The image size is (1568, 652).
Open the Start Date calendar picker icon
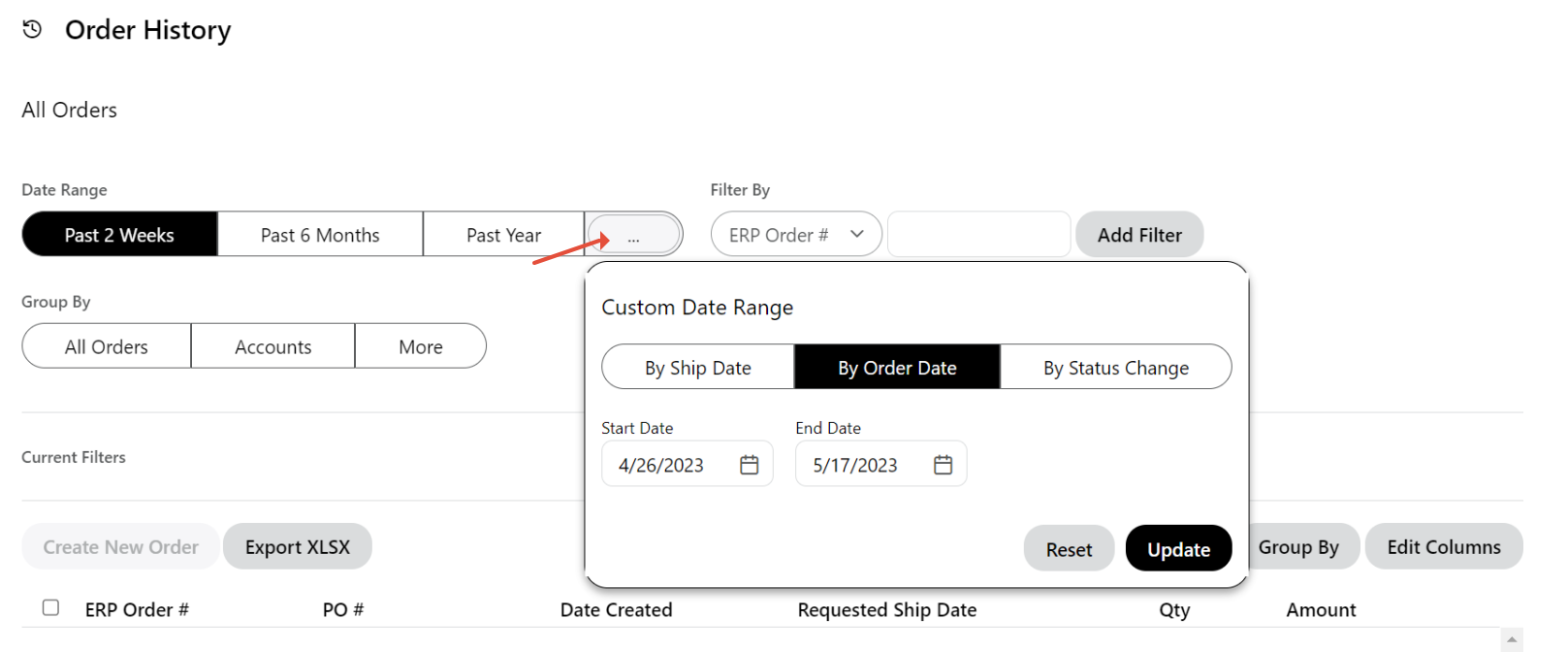[x=749, y=465]
